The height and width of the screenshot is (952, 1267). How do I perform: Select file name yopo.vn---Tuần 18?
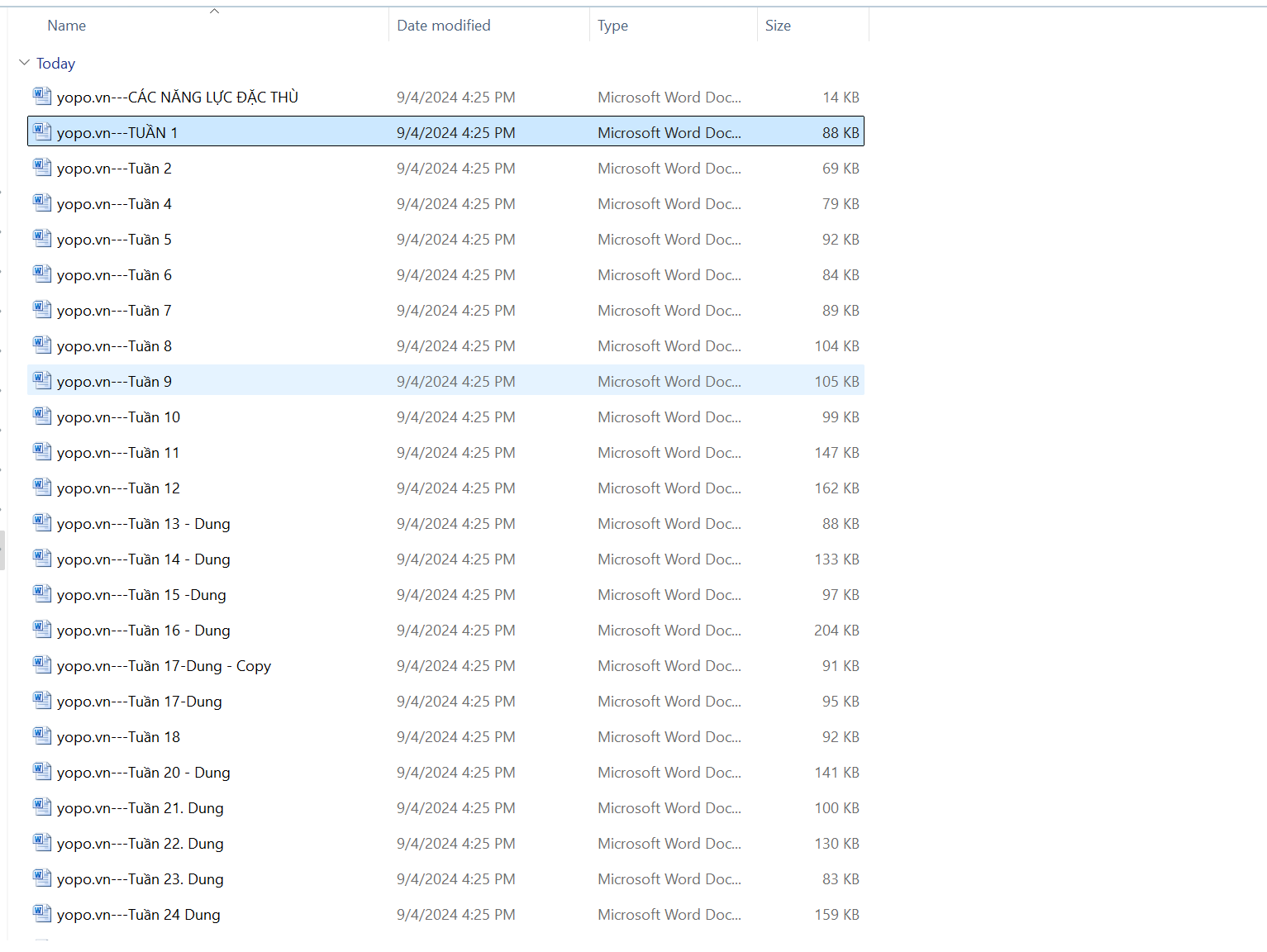[118, 737]
